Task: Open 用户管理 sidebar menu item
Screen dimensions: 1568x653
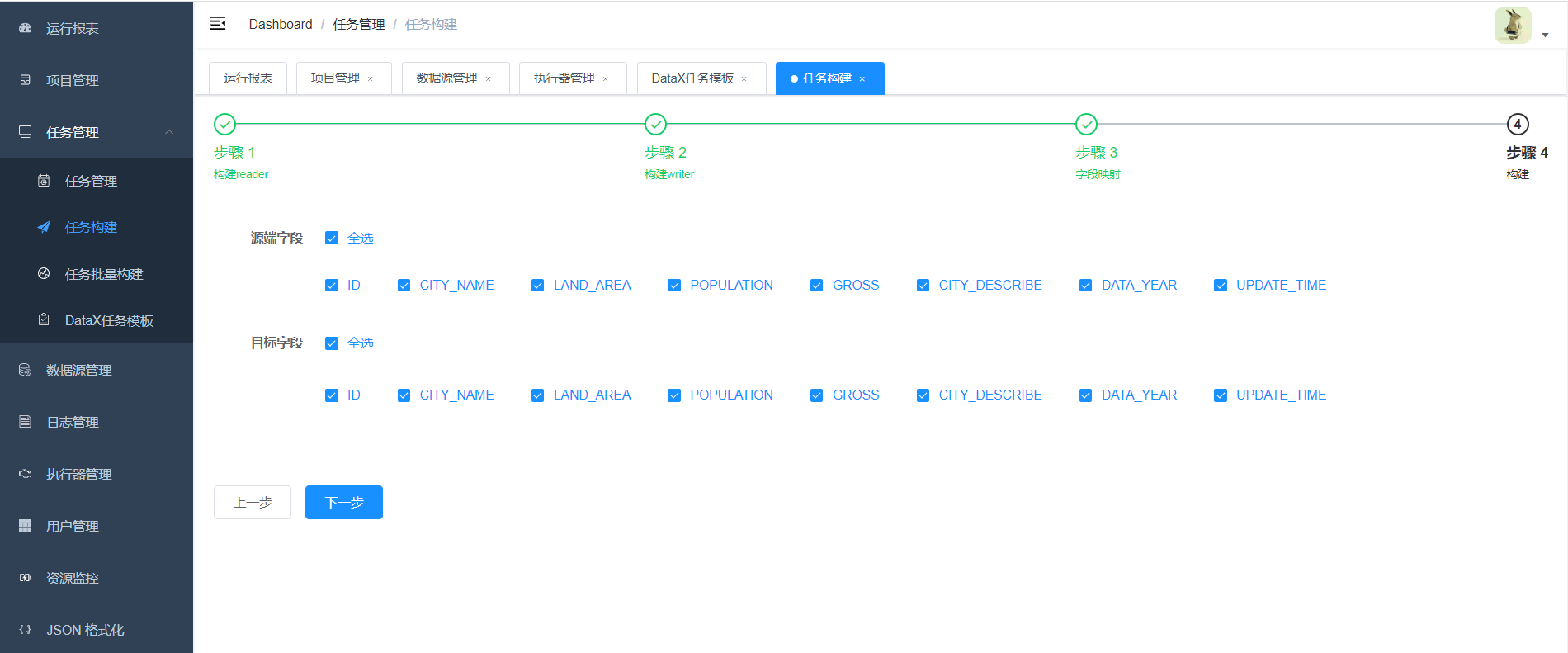Action: click(x=97, y=526)
